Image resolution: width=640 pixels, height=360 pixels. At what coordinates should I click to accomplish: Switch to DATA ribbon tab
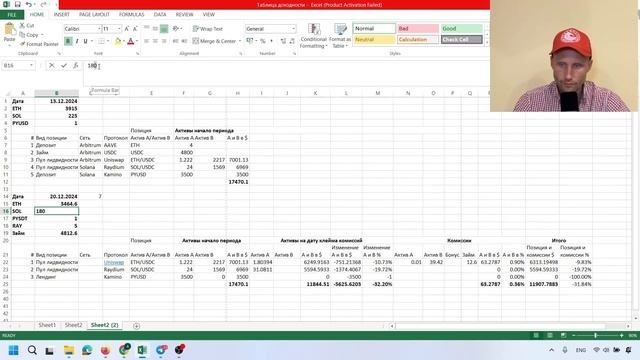[x=160, y=15]
